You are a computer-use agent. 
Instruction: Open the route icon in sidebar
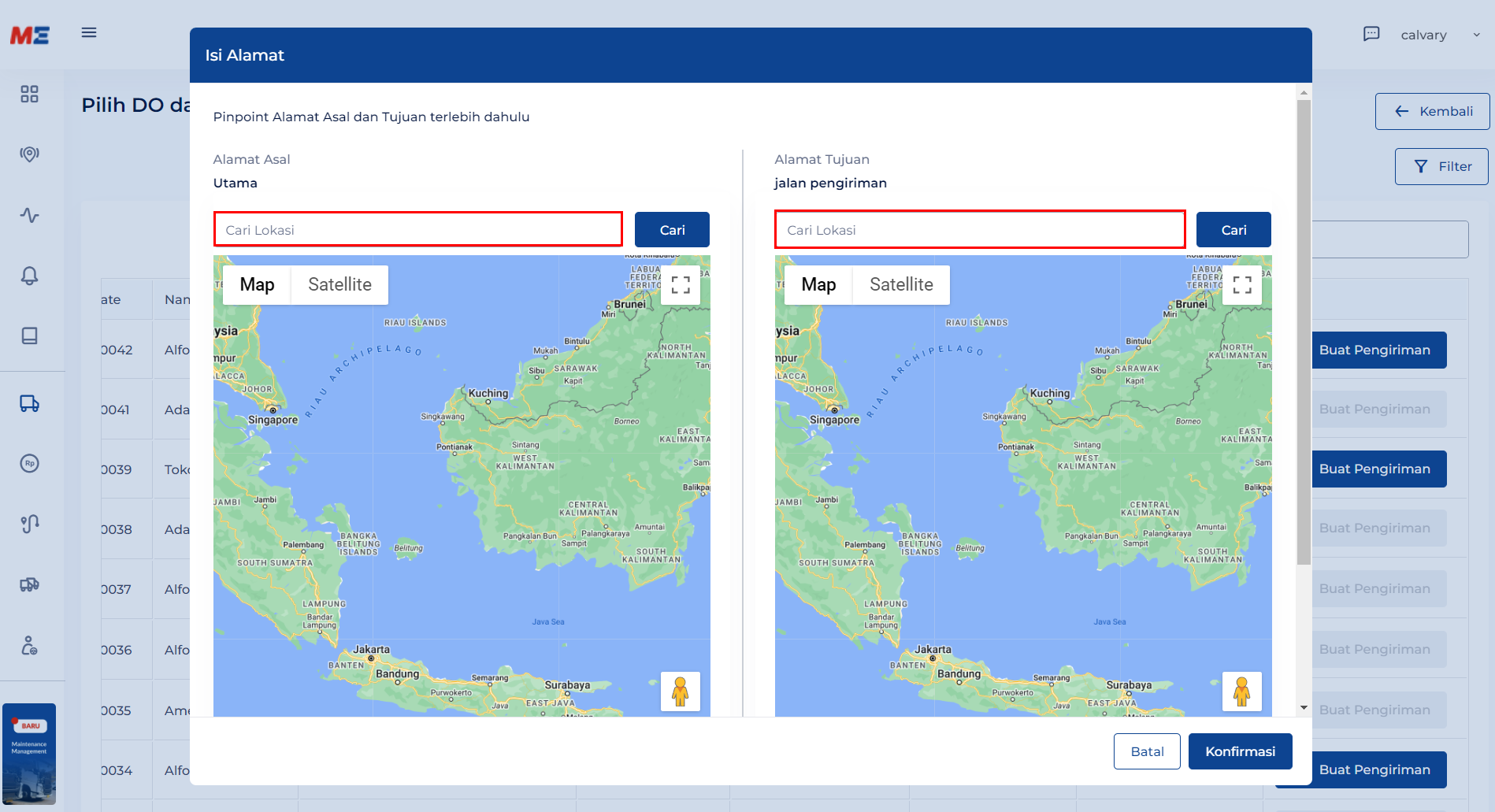30,524
